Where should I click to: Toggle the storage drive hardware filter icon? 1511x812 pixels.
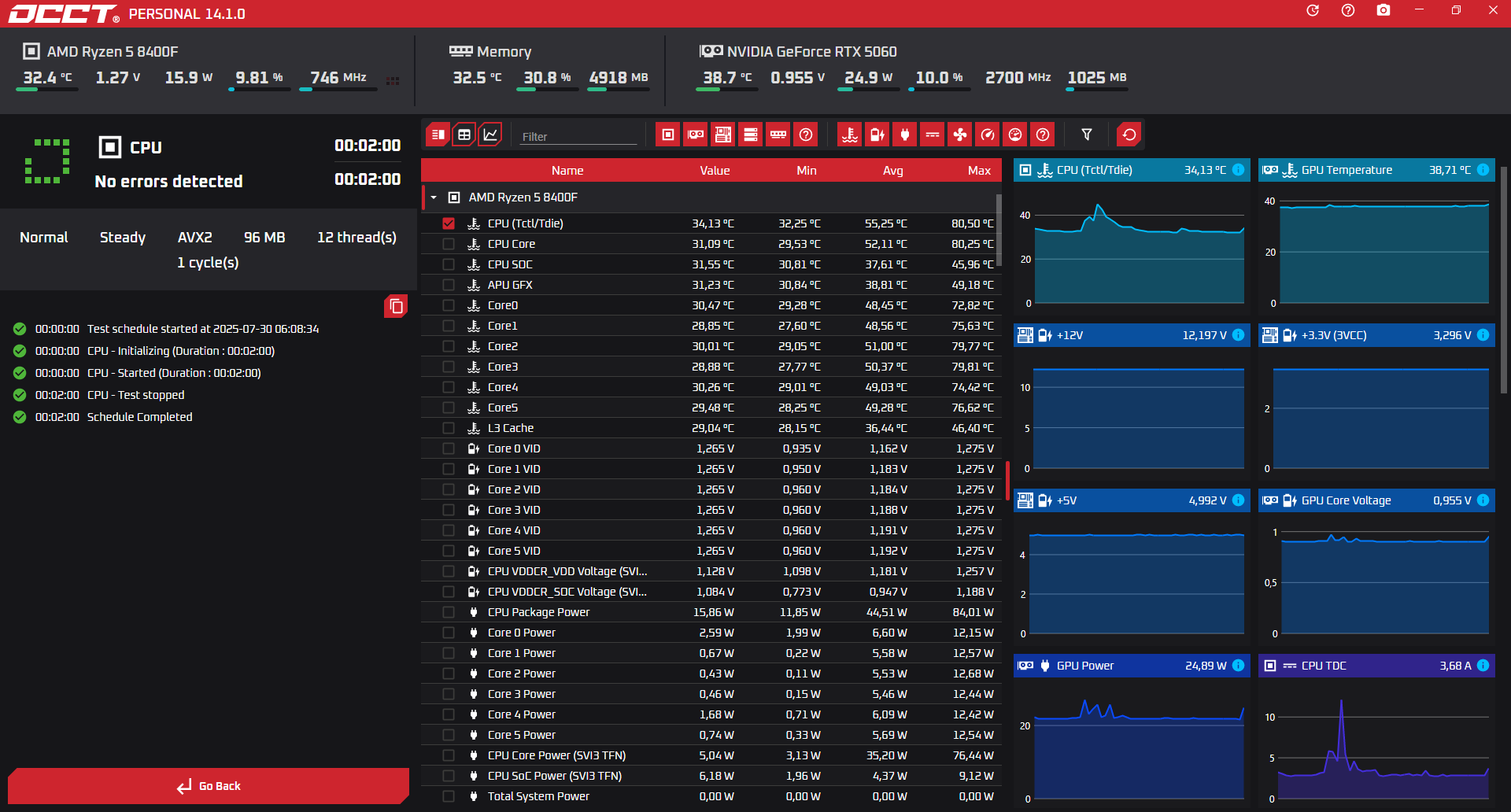tap(751, 135)
